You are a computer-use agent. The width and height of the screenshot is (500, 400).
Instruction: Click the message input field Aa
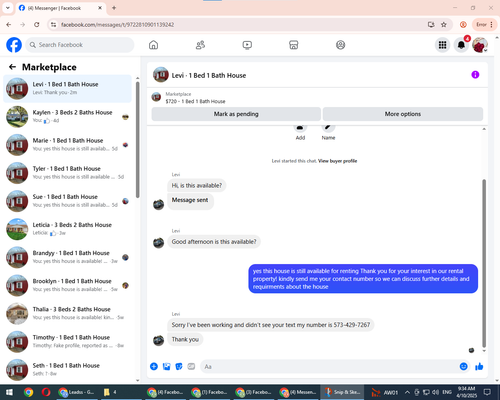tap(329, 366)
